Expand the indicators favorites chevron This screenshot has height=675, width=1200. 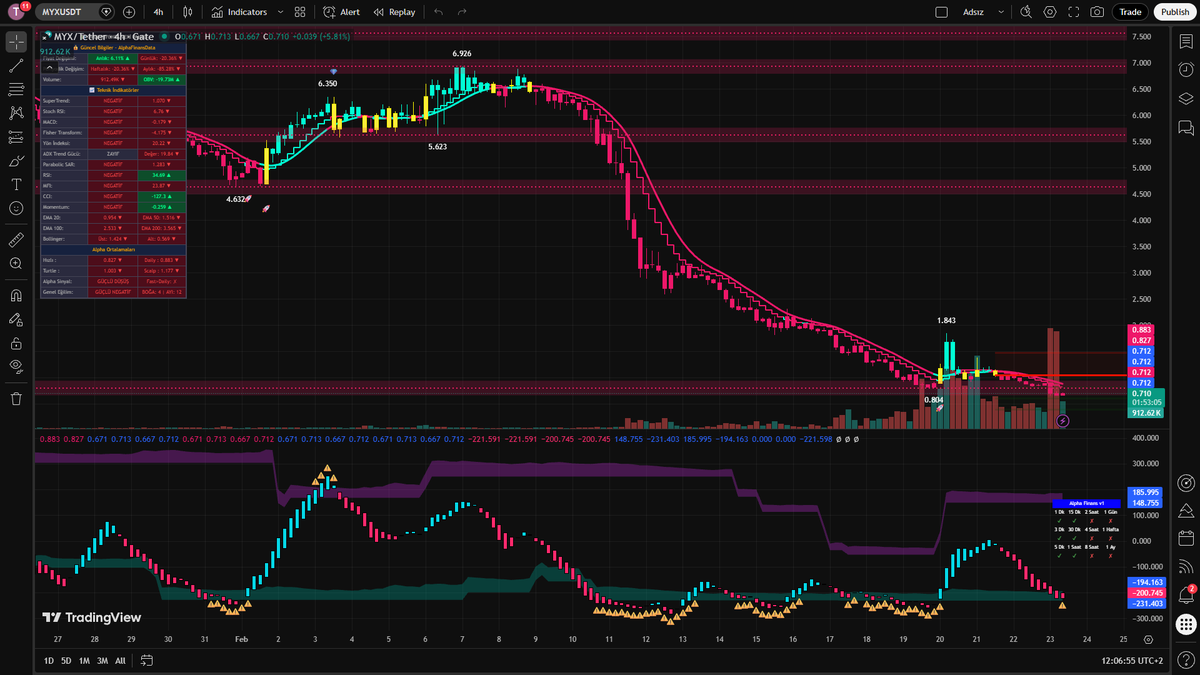[281, 12]
